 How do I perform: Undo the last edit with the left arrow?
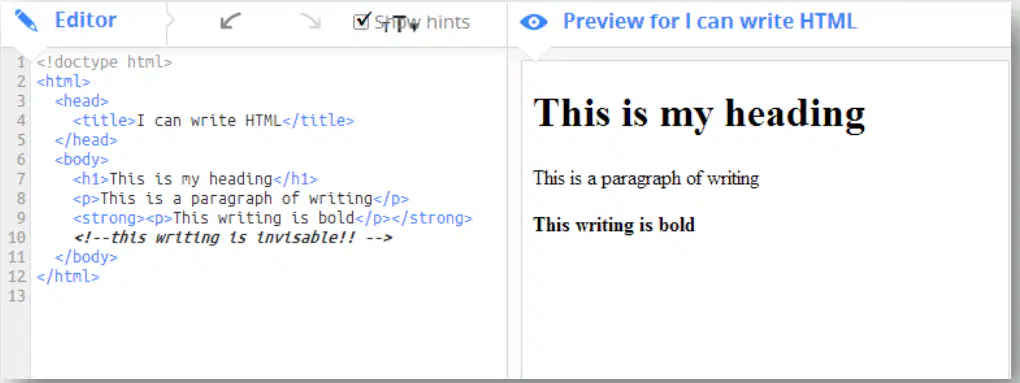coord(230,22)
